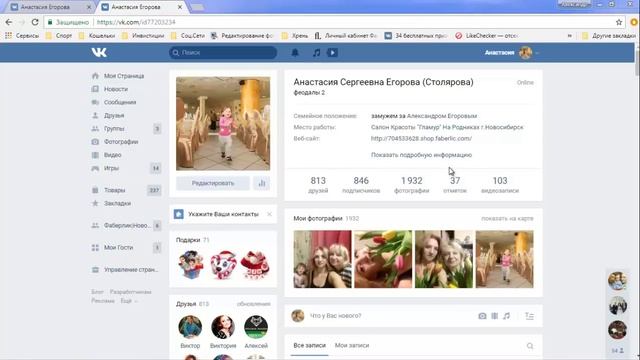Open the first photo thumbnail in Мои фотографии

tap(322, 259)
